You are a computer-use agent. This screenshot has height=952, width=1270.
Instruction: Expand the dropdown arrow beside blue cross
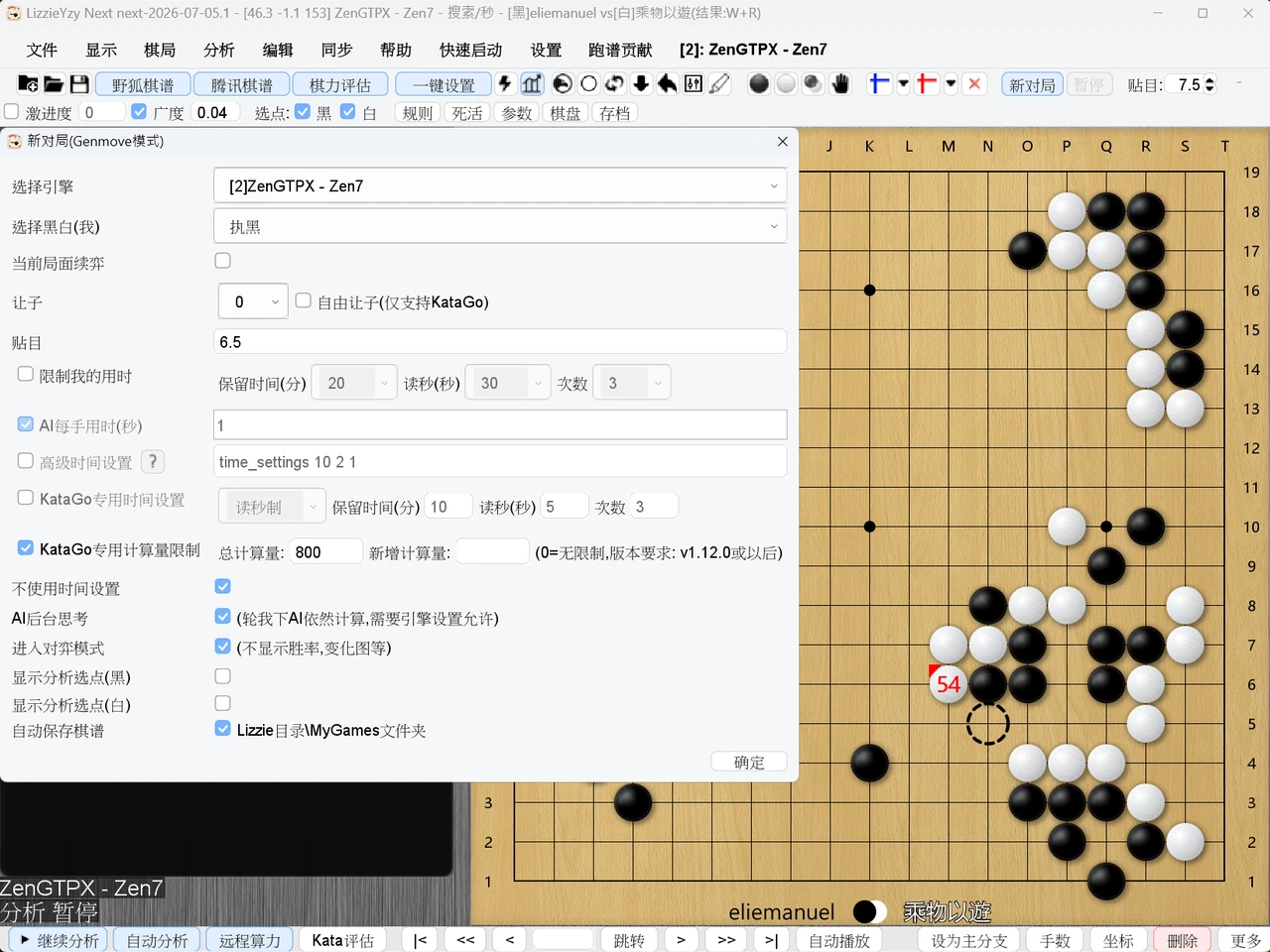pos(903,84)
